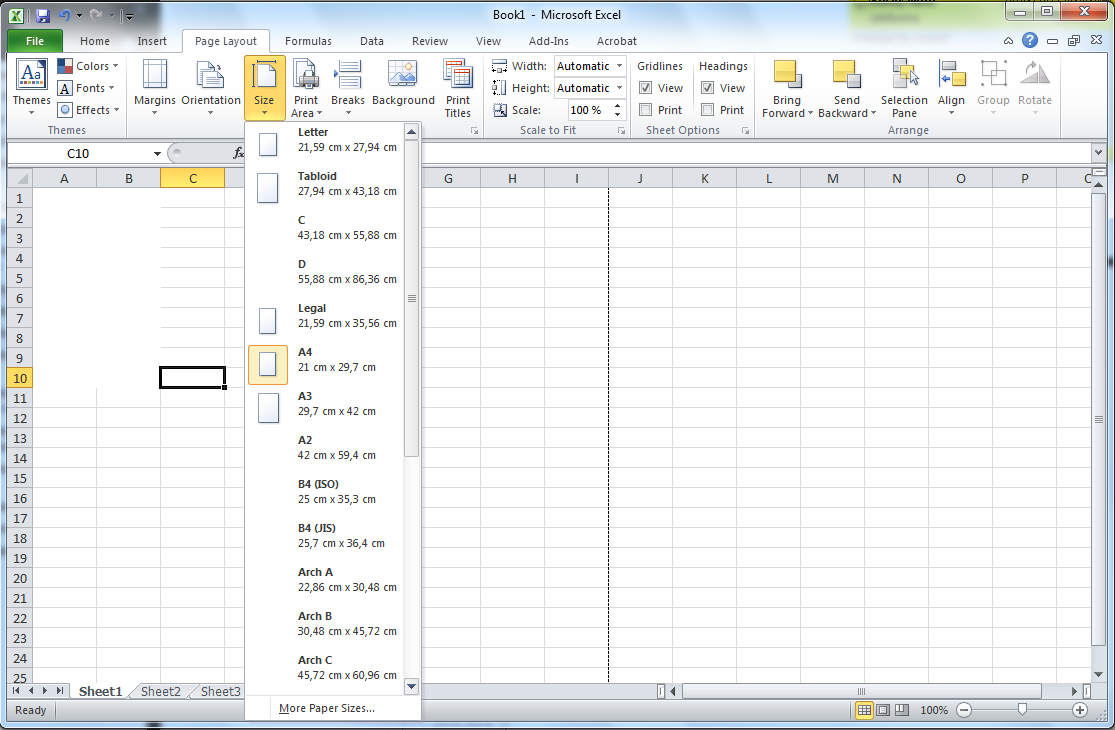
Task: Open the theme Fonts menu
Action: point(87,88)
